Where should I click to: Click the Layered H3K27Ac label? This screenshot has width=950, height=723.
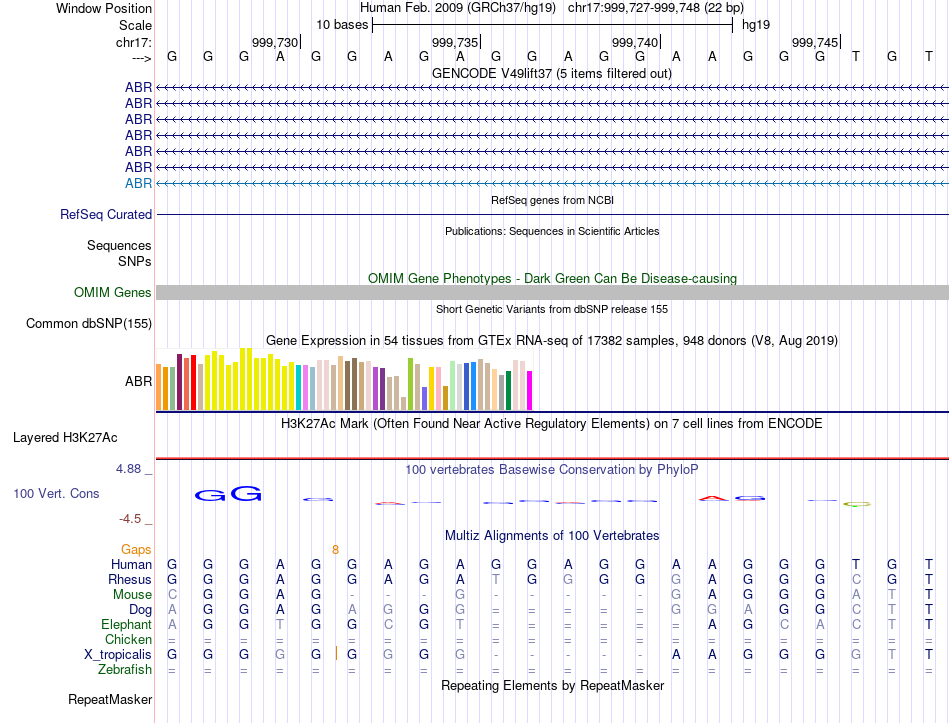click(65, 438)
